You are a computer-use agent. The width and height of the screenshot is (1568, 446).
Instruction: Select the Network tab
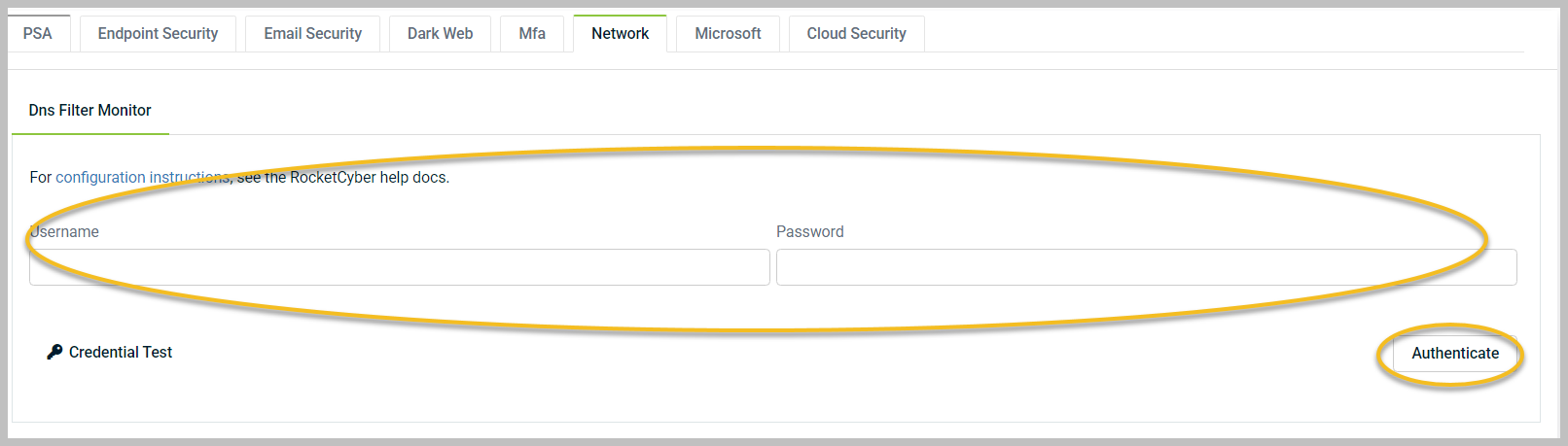pyautogui.click(x=620, y=33)
